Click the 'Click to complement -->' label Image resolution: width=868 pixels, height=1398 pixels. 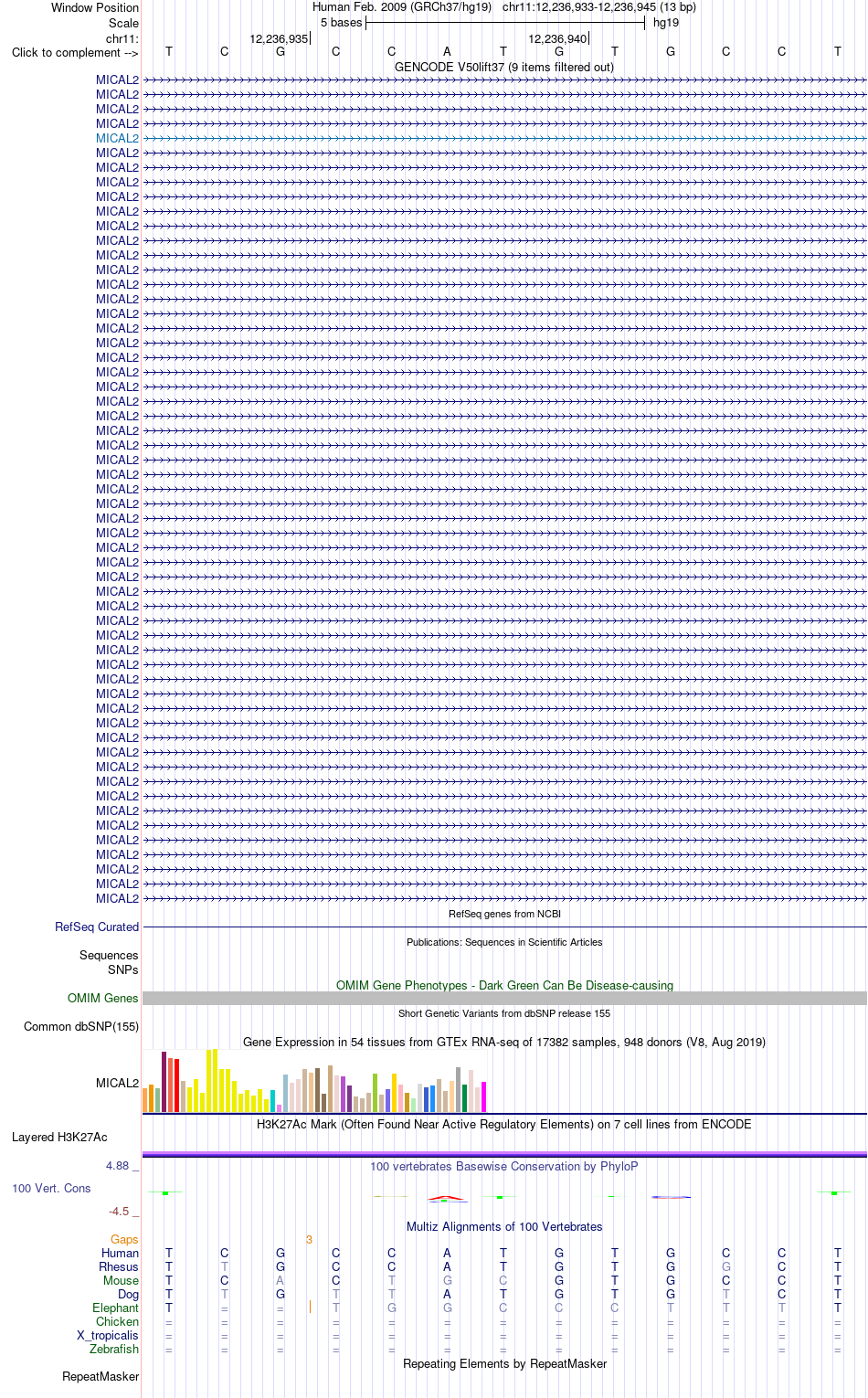point(75,52)
